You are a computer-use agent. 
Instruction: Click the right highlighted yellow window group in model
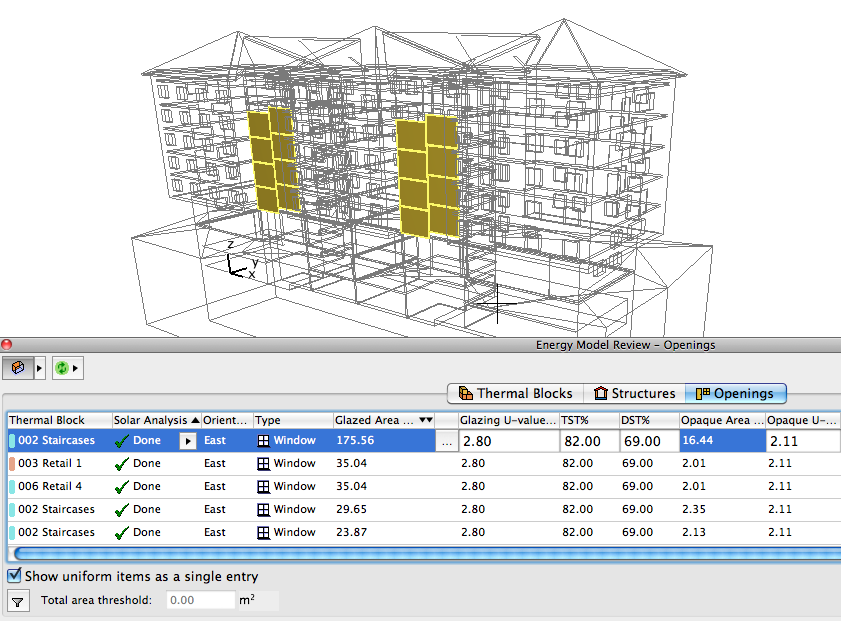click(428, 176)
